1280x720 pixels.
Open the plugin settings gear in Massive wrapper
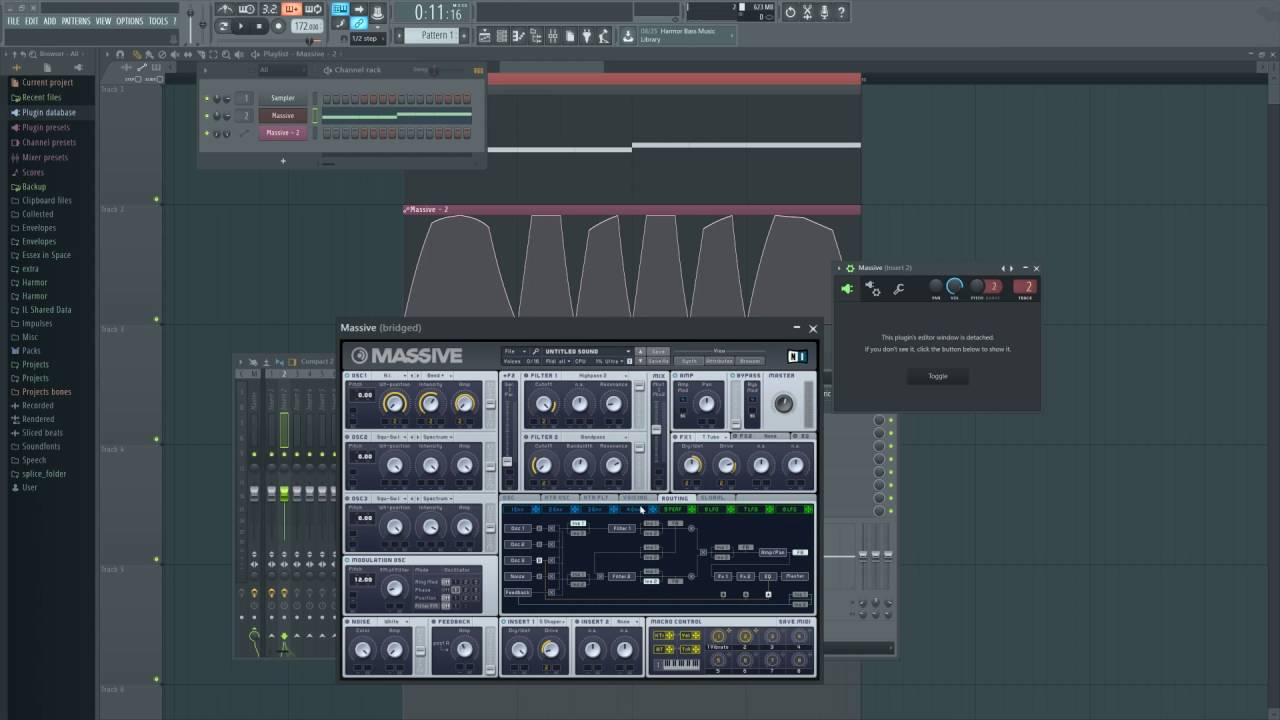coord(873,289)
